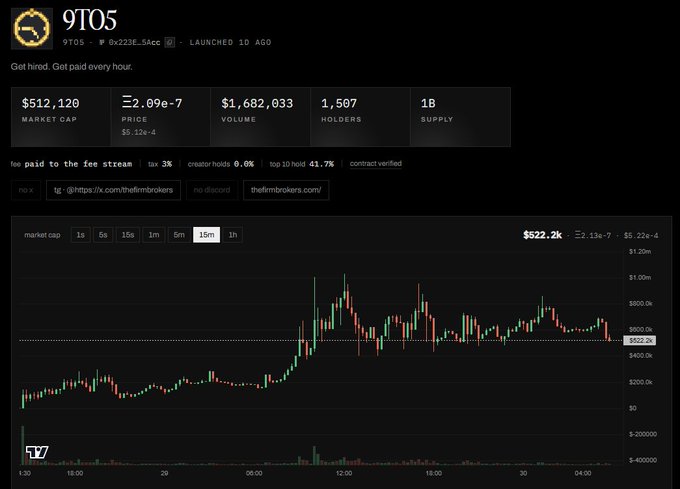Click the '30' date marker on axis
The image size is (680, 489).
pyautogui.click(x=523, y=473)
